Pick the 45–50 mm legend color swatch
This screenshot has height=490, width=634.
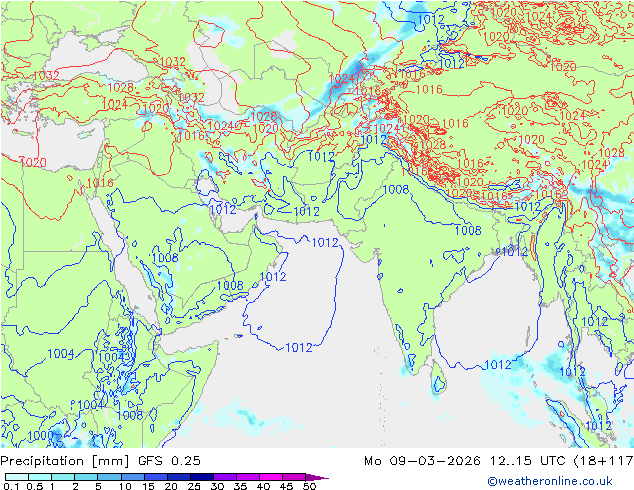point(294,477)
